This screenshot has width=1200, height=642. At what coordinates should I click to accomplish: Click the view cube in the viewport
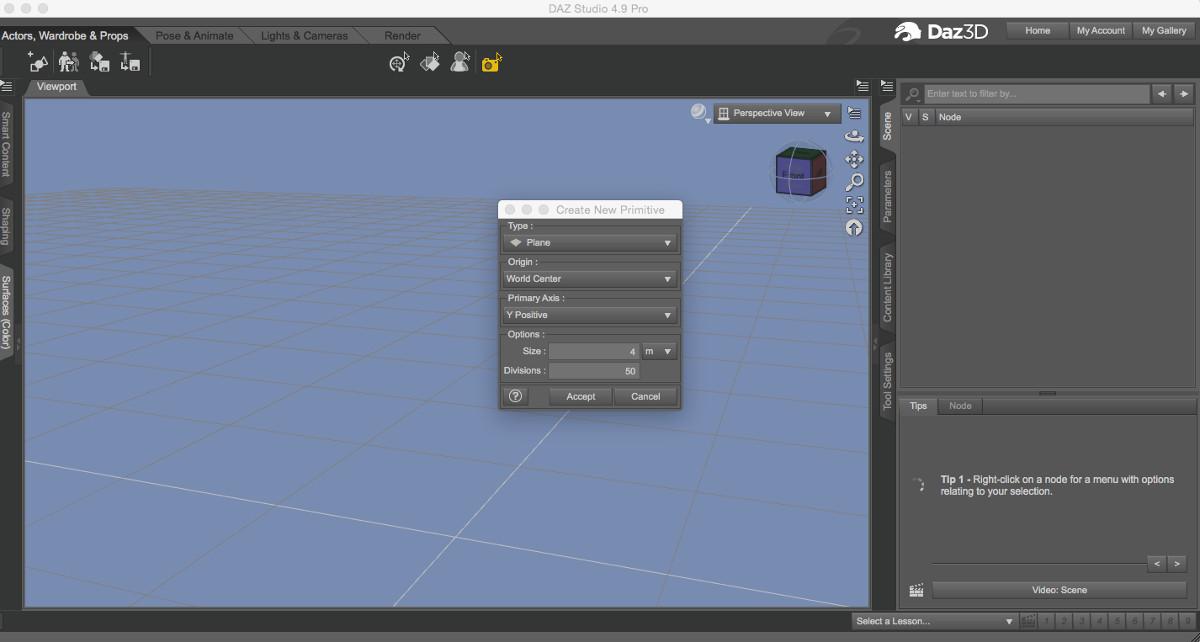click(x=801, y=172)
